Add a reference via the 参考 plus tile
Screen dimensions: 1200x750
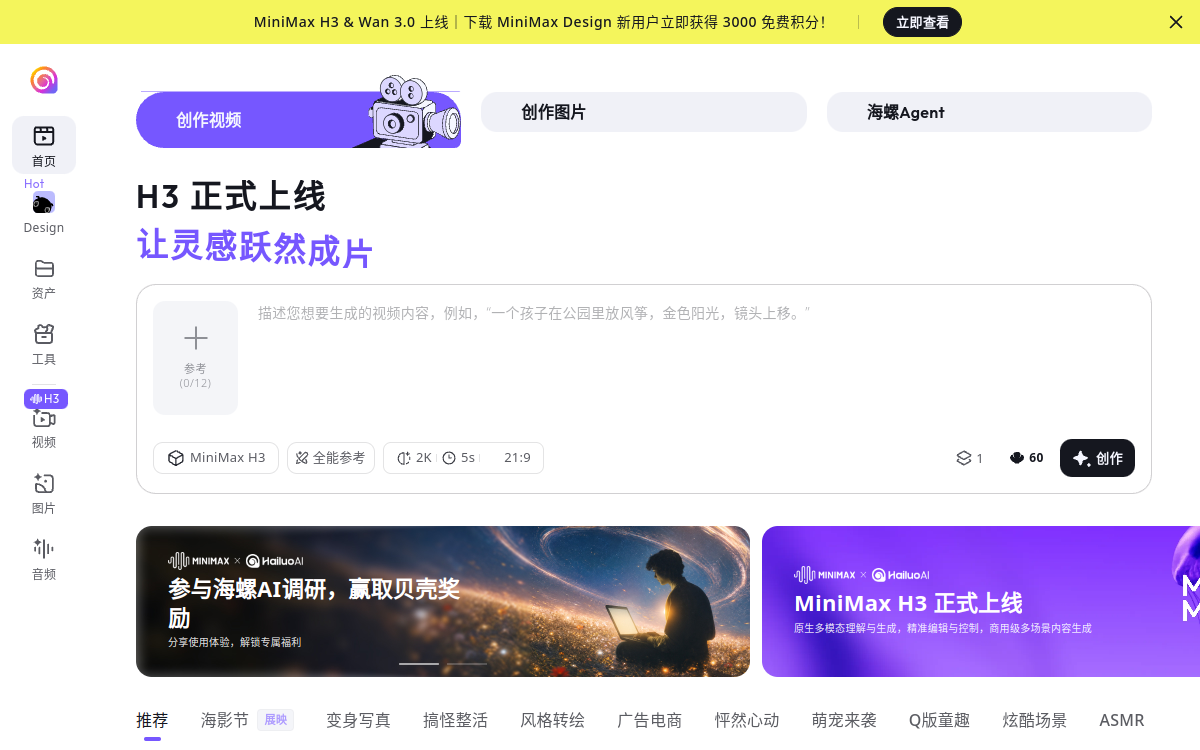click(x=195, y=358)
